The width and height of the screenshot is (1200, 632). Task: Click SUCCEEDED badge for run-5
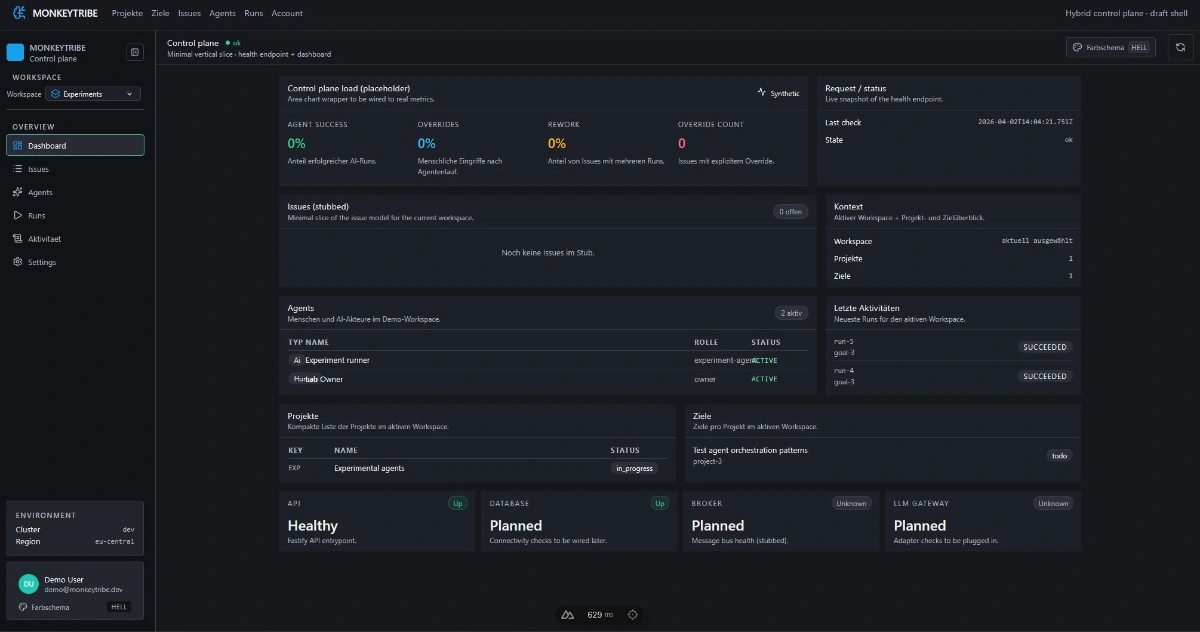point(1045,347)
